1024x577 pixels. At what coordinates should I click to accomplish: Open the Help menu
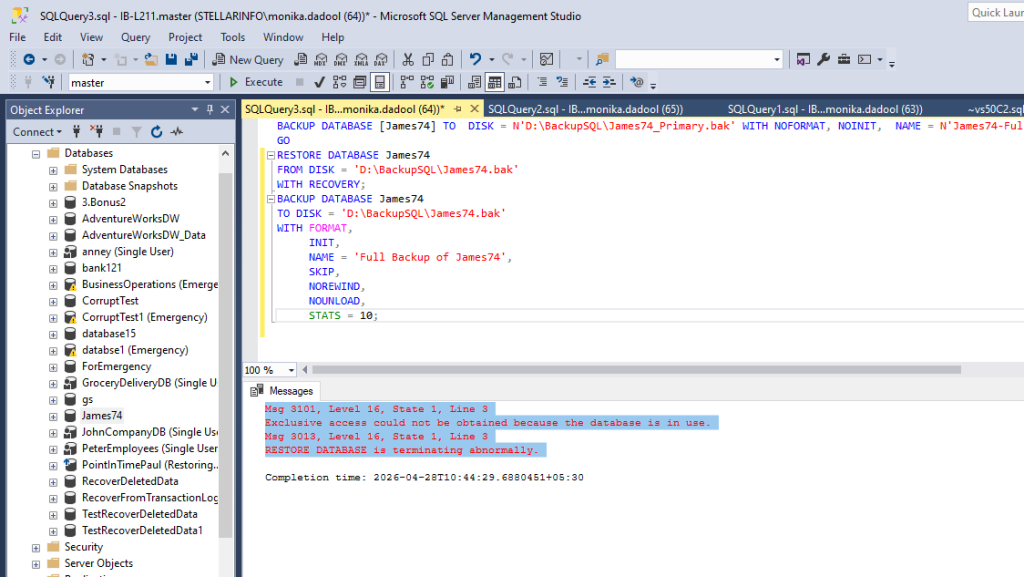[x=332, y=37]
